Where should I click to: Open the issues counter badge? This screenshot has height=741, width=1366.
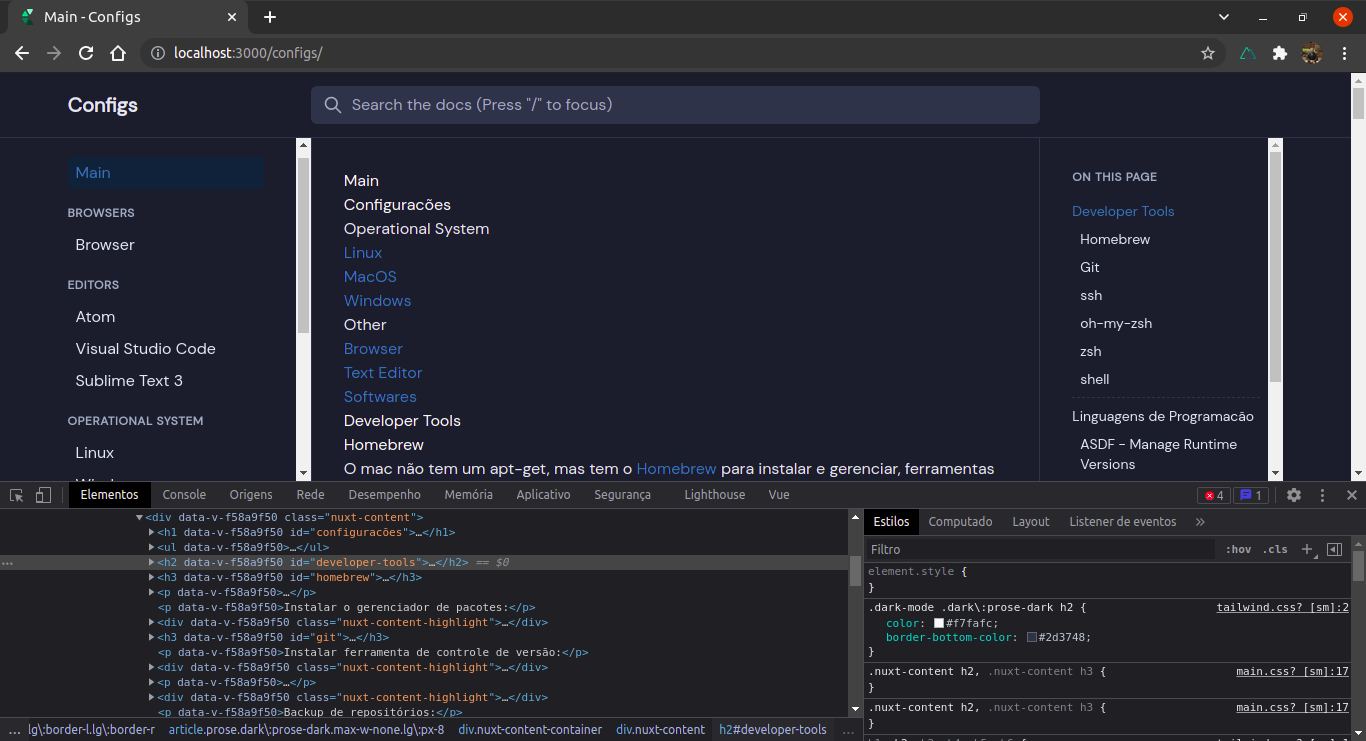pos(1250,494)
